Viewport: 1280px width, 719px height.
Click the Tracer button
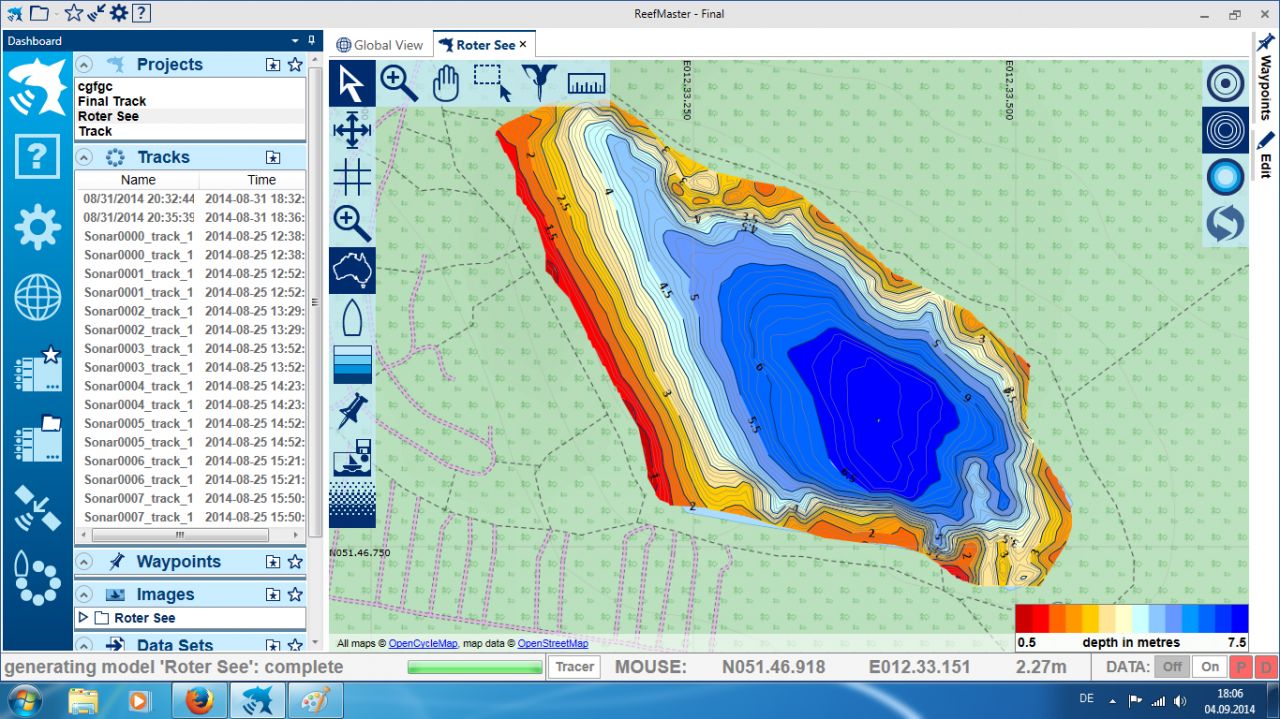pyautogui.click(x=574, y=667)
